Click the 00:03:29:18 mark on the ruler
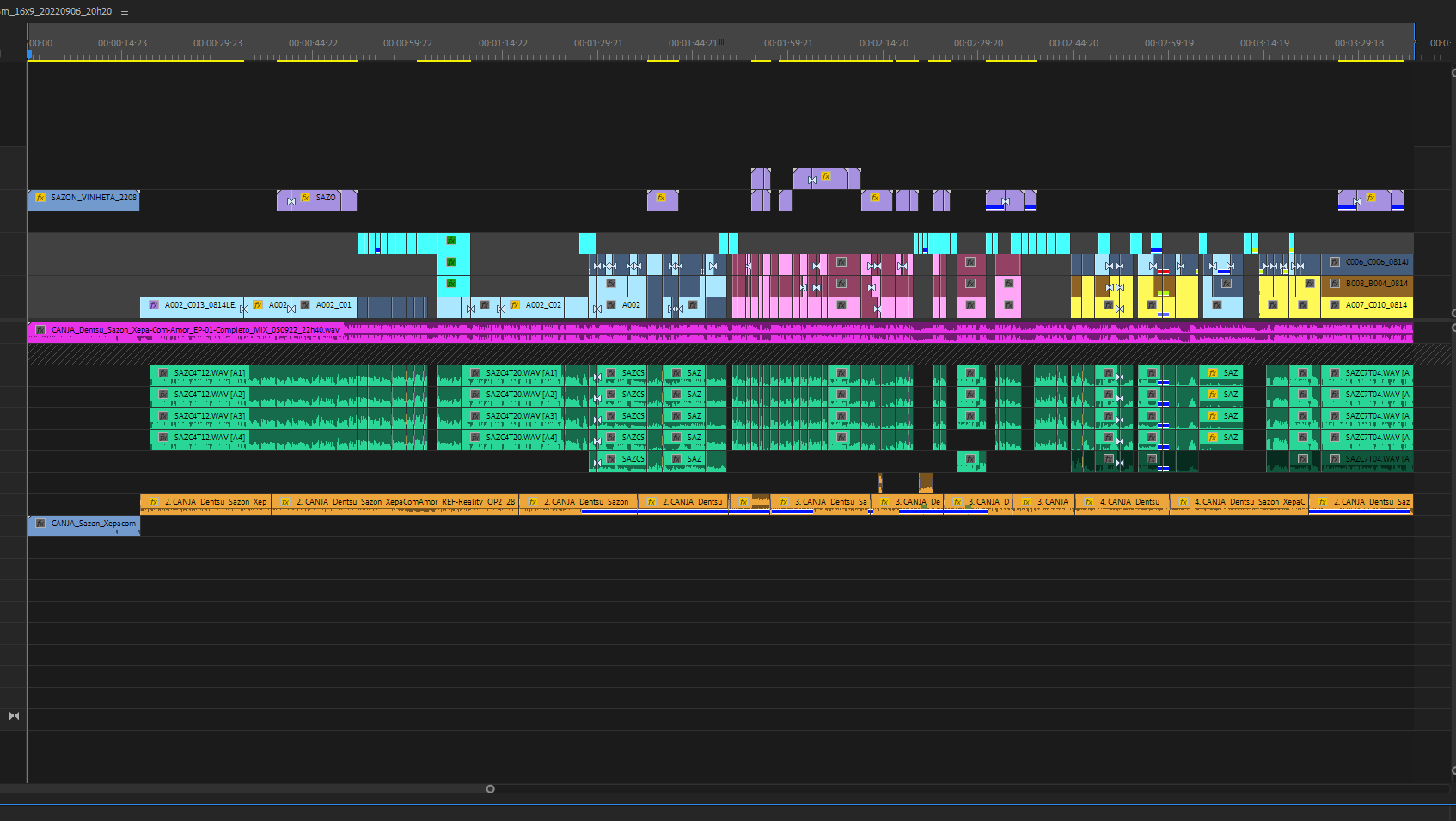This screenshot has height=821, width=1456. click(x=1359, y=43)
